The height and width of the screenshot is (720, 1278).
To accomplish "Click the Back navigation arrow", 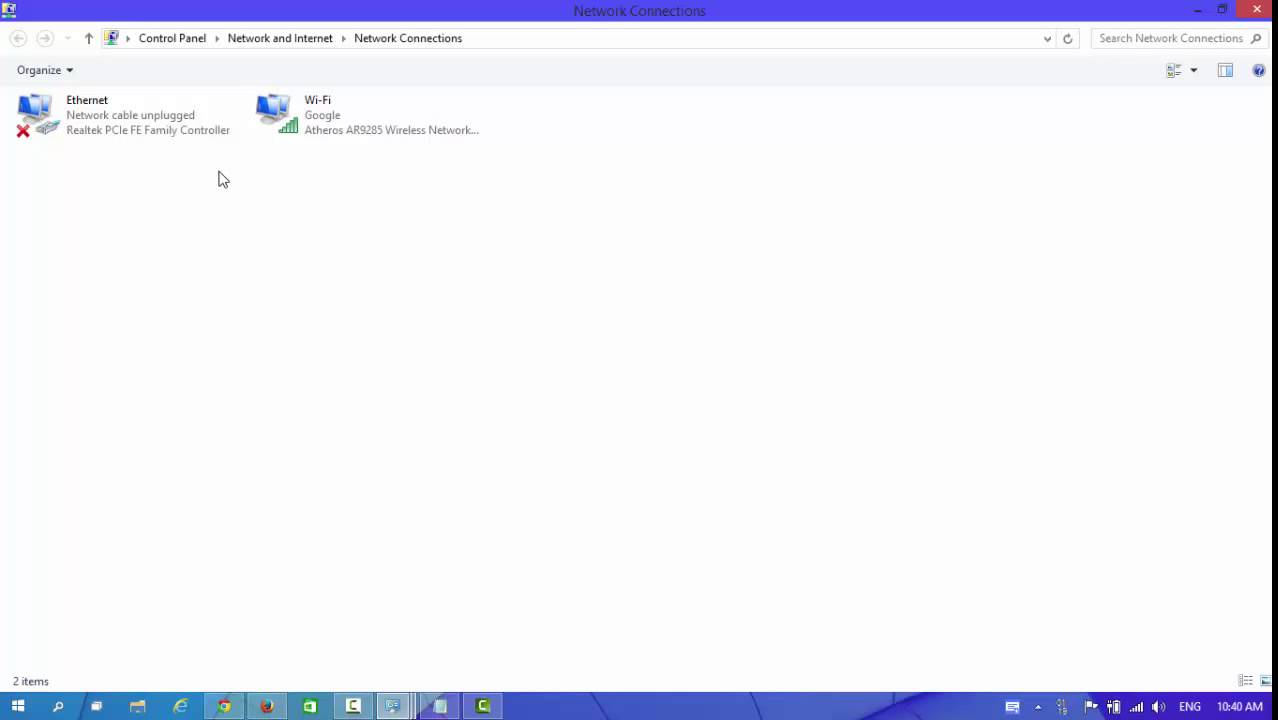I will [18, 38].
